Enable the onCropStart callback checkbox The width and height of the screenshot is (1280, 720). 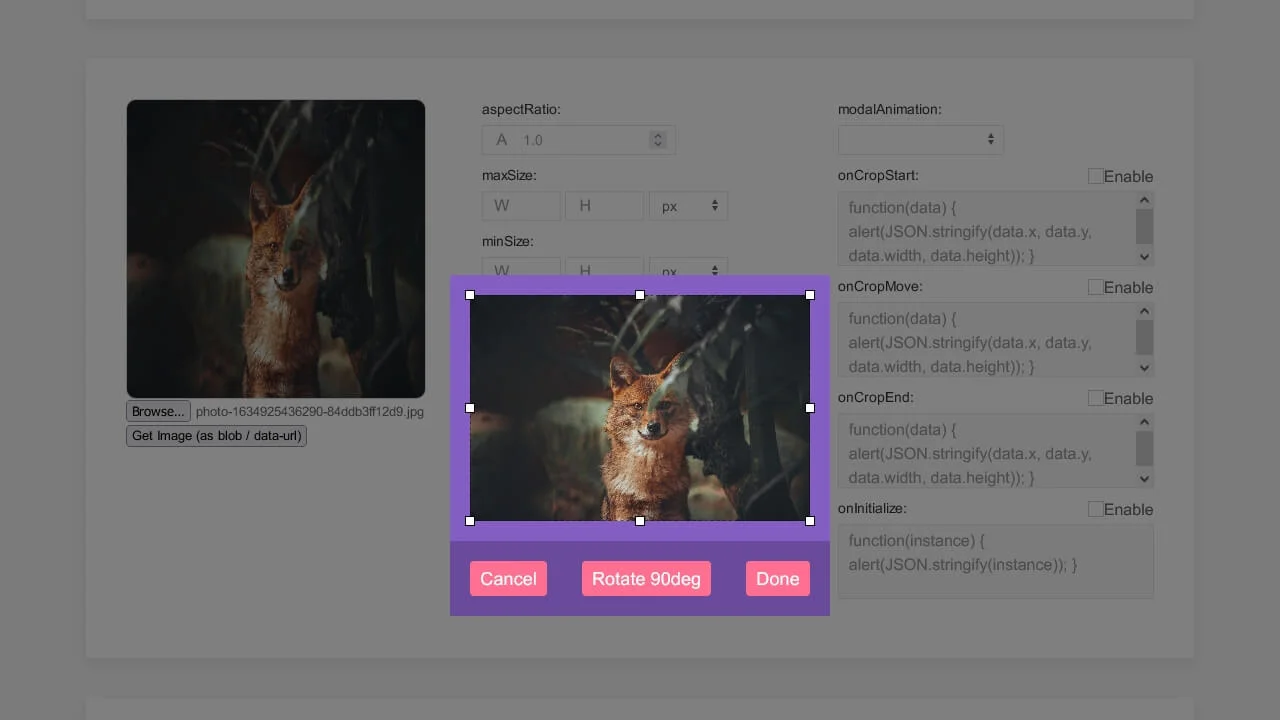(x=1095, y=175)
